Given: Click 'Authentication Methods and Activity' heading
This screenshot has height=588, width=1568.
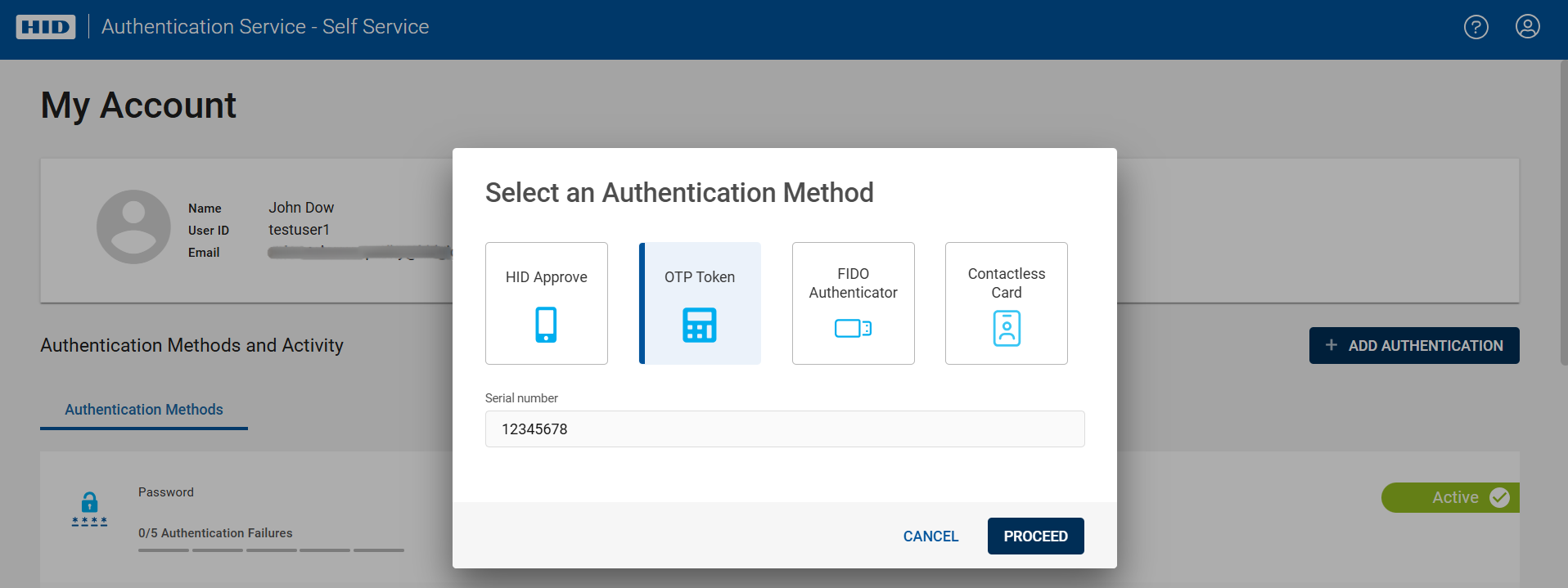Looking at the screenshot, I should click(x=191, y=345).
